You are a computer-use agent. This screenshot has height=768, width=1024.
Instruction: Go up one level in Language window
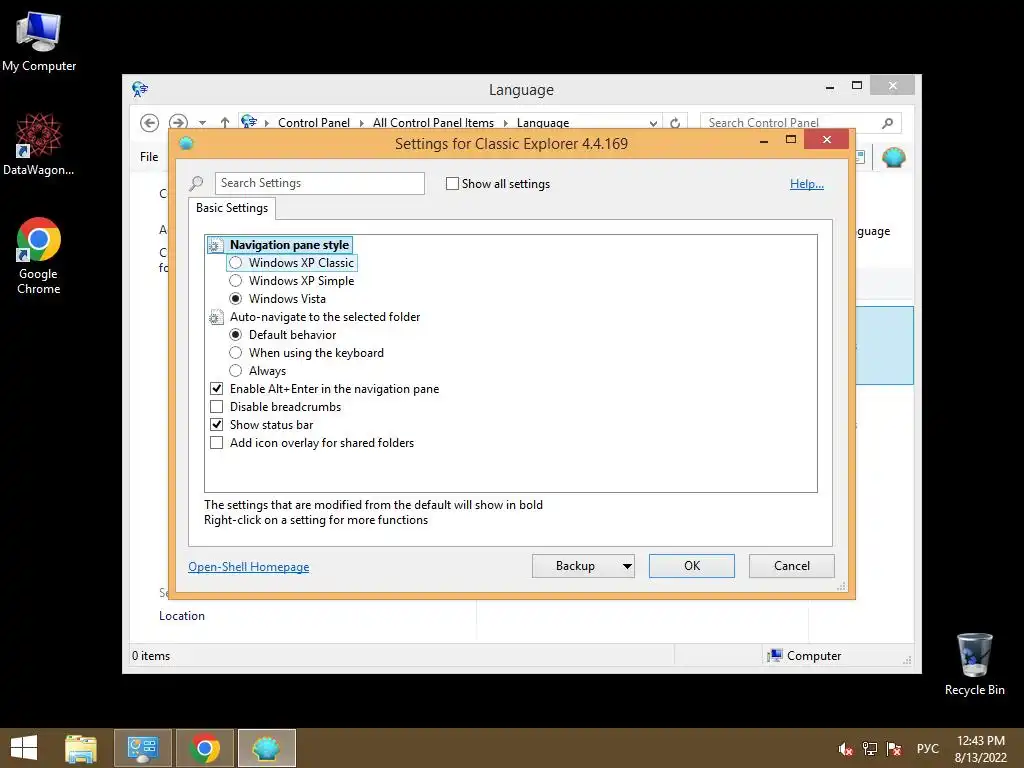225,123
